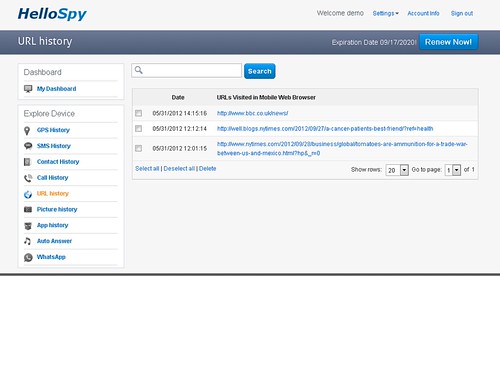This screenshot has height=369, width=500.
Task: Open Call History section
Action: tap(52, 178)
